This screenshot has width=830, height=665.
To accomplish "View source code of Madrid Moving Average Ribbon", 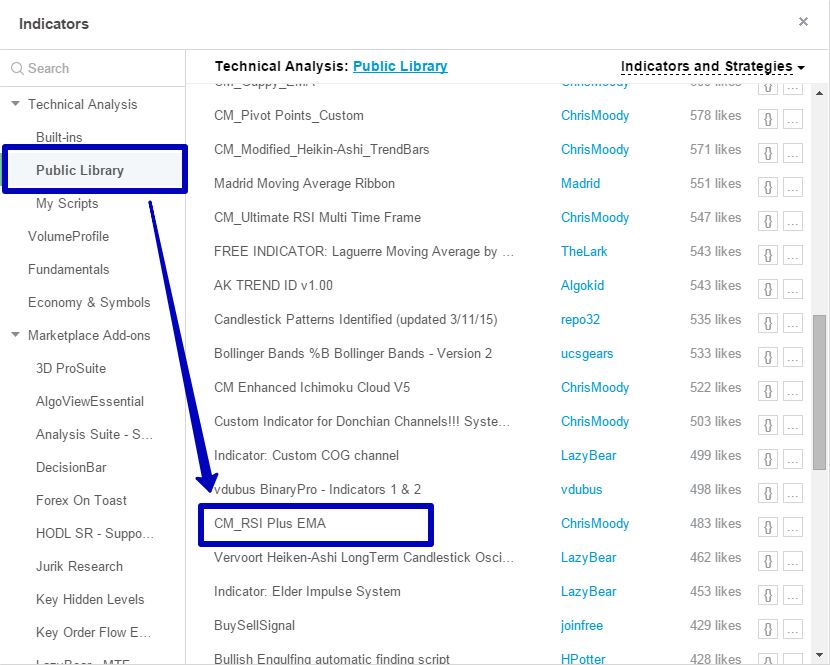I will [x=767, y=184].
